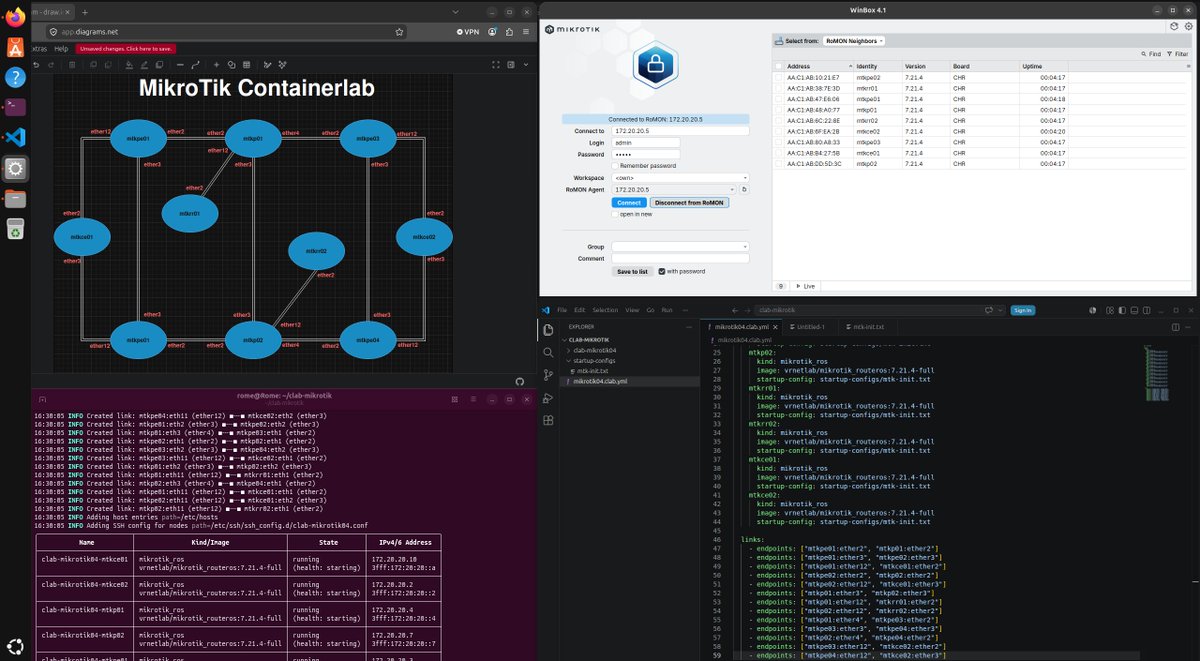Open the Trash icon in the dock
Image resolution: width=1200 pixels, height=661 pixels.
[x=15, y=229]
